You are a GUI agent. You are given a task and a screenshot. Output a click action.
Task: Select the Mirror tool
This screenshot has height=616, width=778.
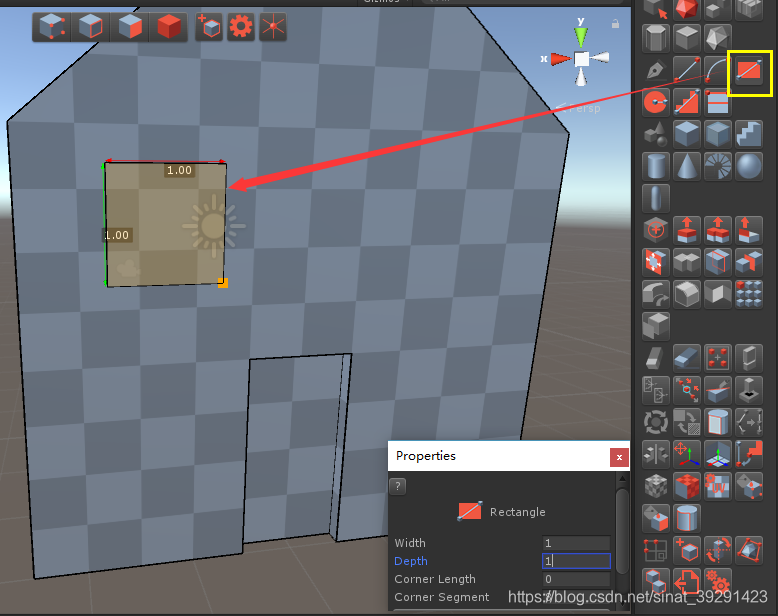pyautogui.click(x=656, y=454)
